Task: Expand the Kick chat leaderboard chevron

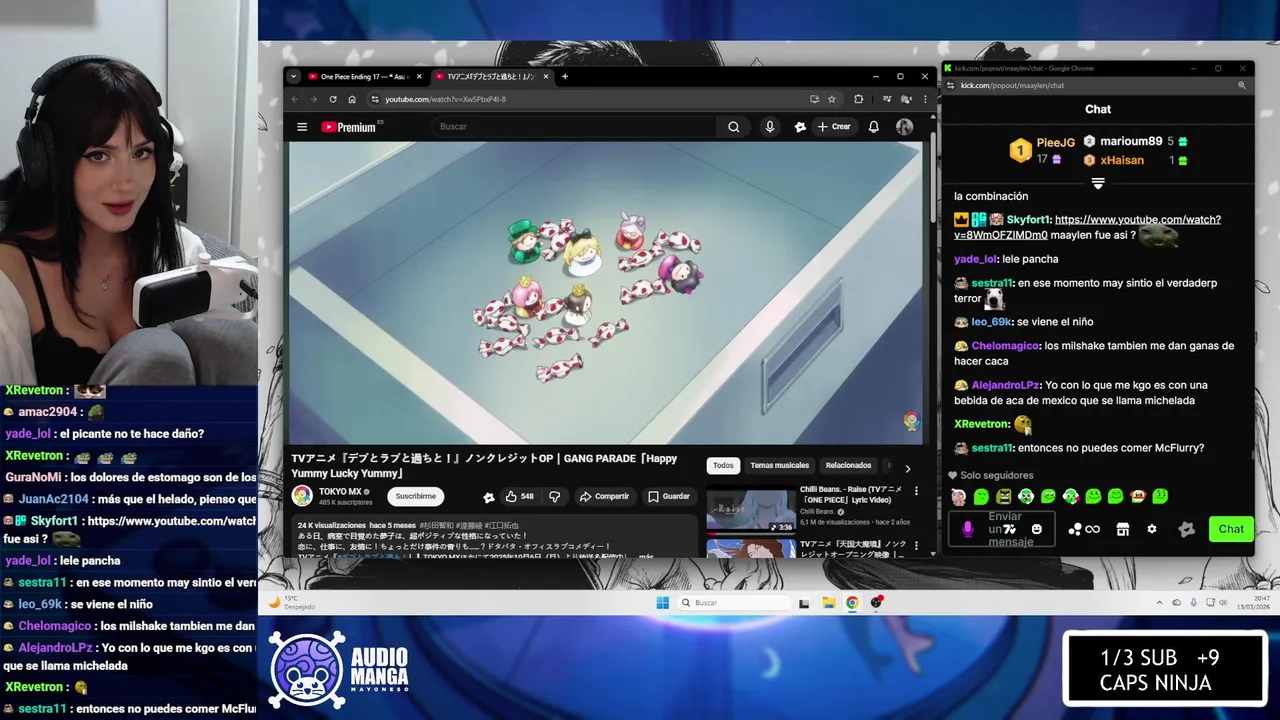Action: [1098, 183]
